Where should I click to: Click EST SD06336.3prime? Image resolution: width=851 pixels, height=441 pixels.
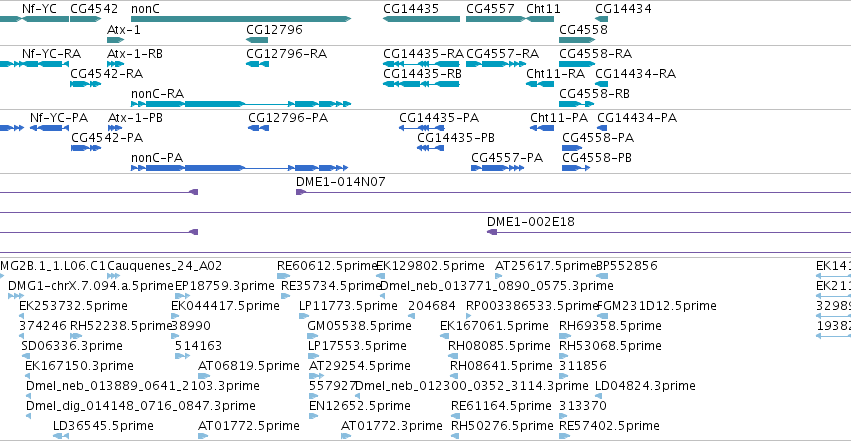pos(26,356)
